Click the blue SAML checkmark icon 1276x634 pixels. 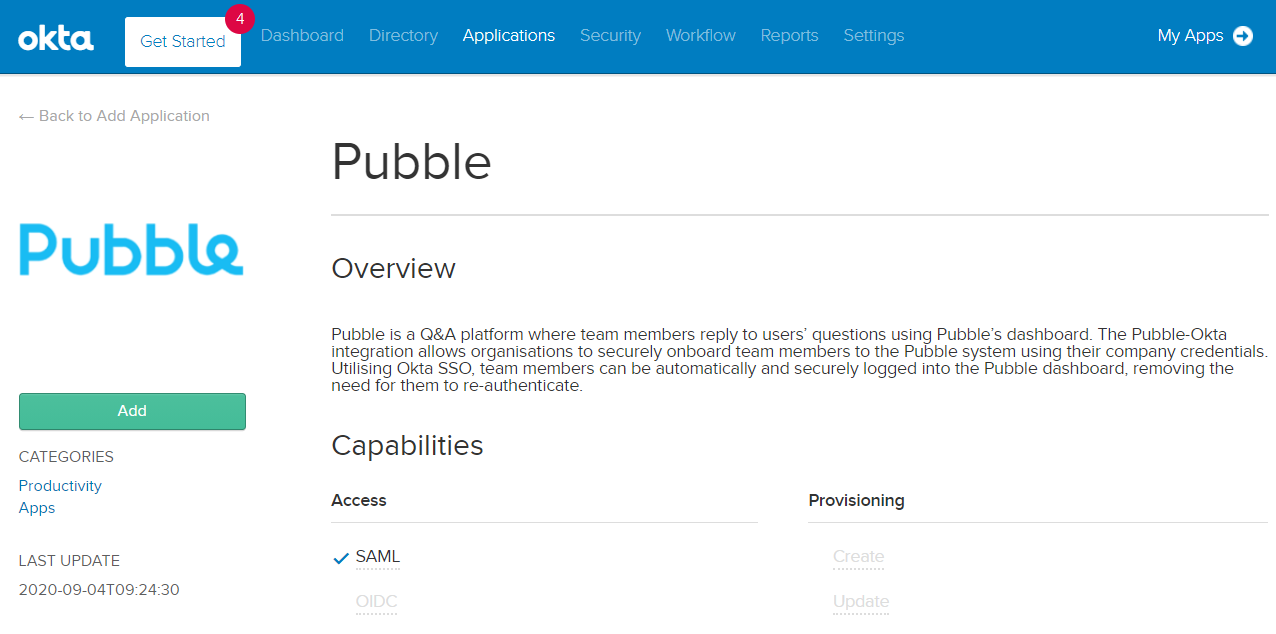[340, 558]
